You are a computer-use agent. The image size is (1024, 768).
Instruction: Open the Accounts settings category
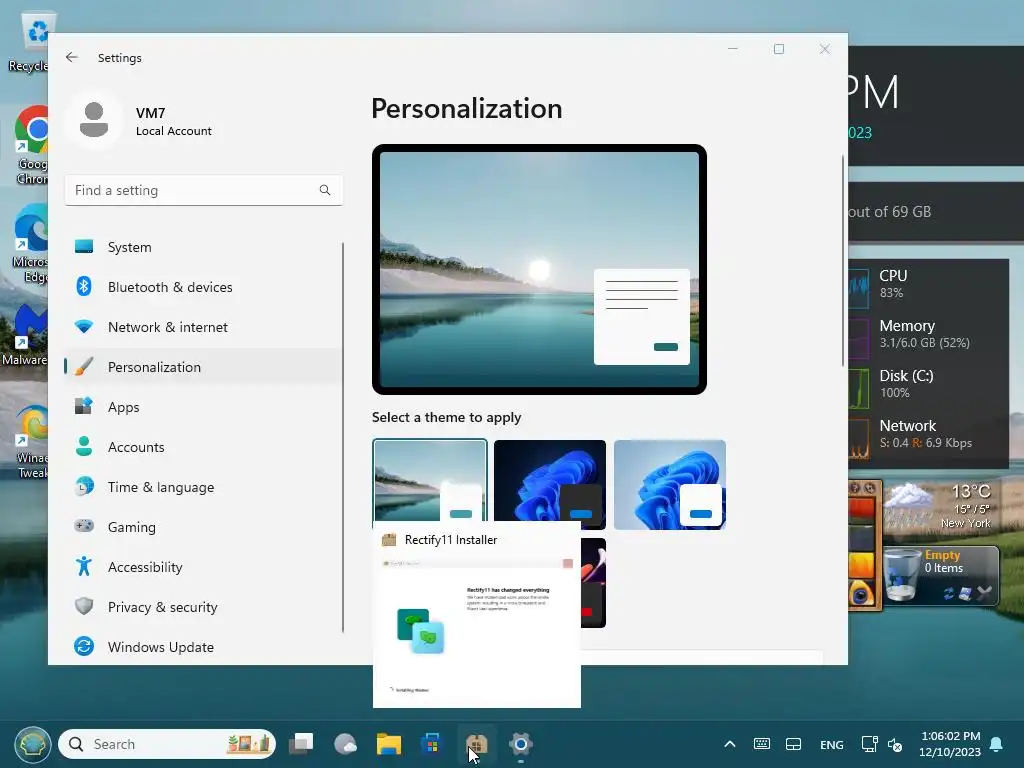coord(203,447)
